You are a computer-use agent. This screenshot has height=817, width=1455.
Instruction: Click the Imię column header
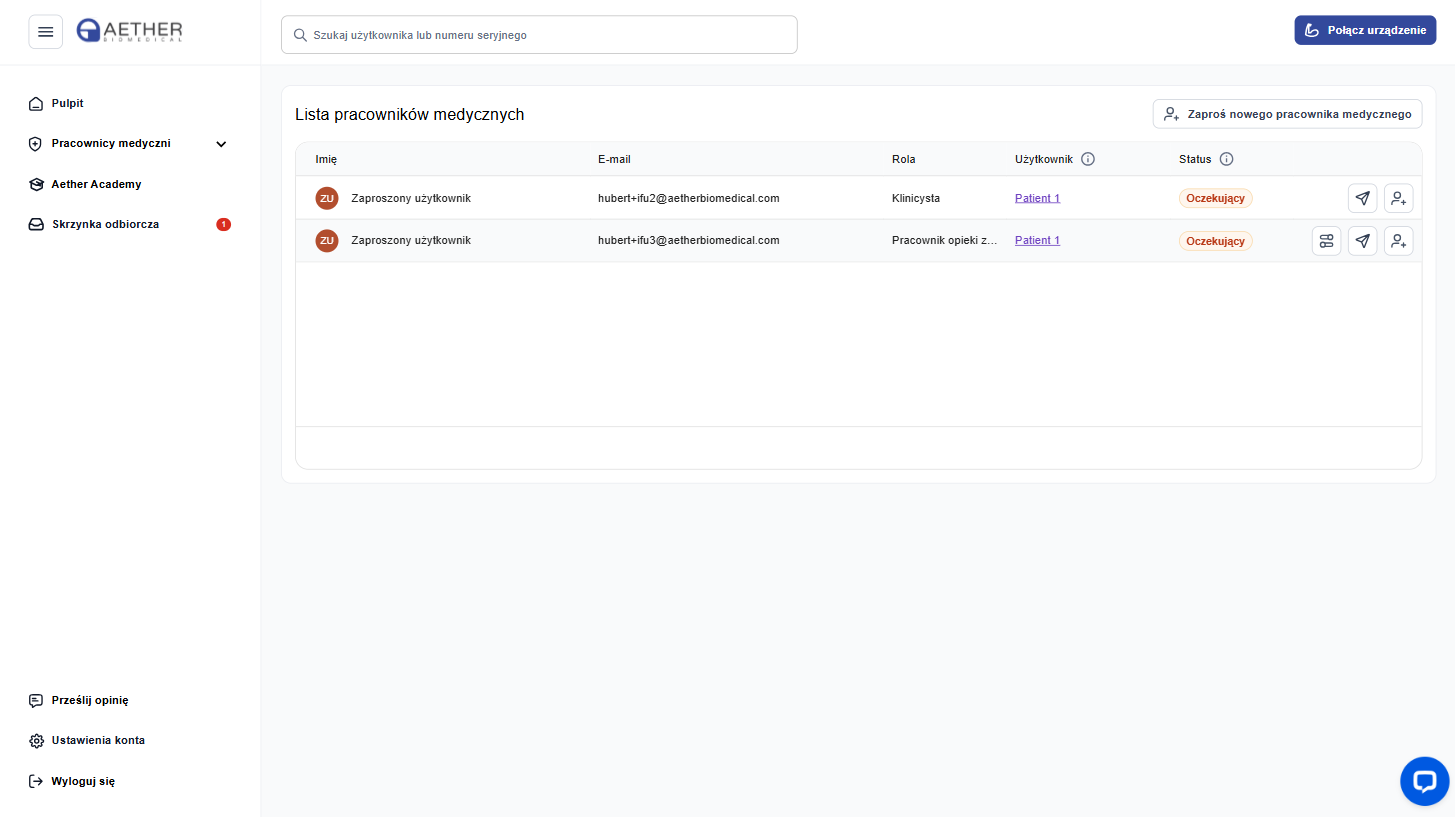(326, 159)
